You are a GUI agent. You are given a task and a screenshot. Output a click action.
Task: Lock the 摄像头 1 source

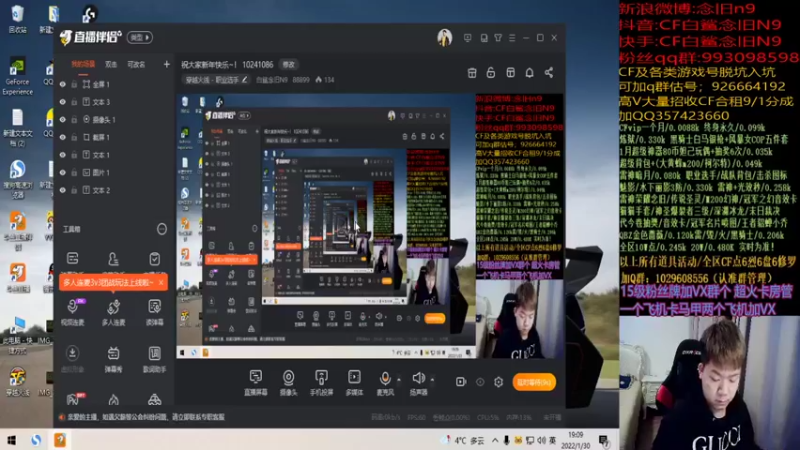[74, 119]
